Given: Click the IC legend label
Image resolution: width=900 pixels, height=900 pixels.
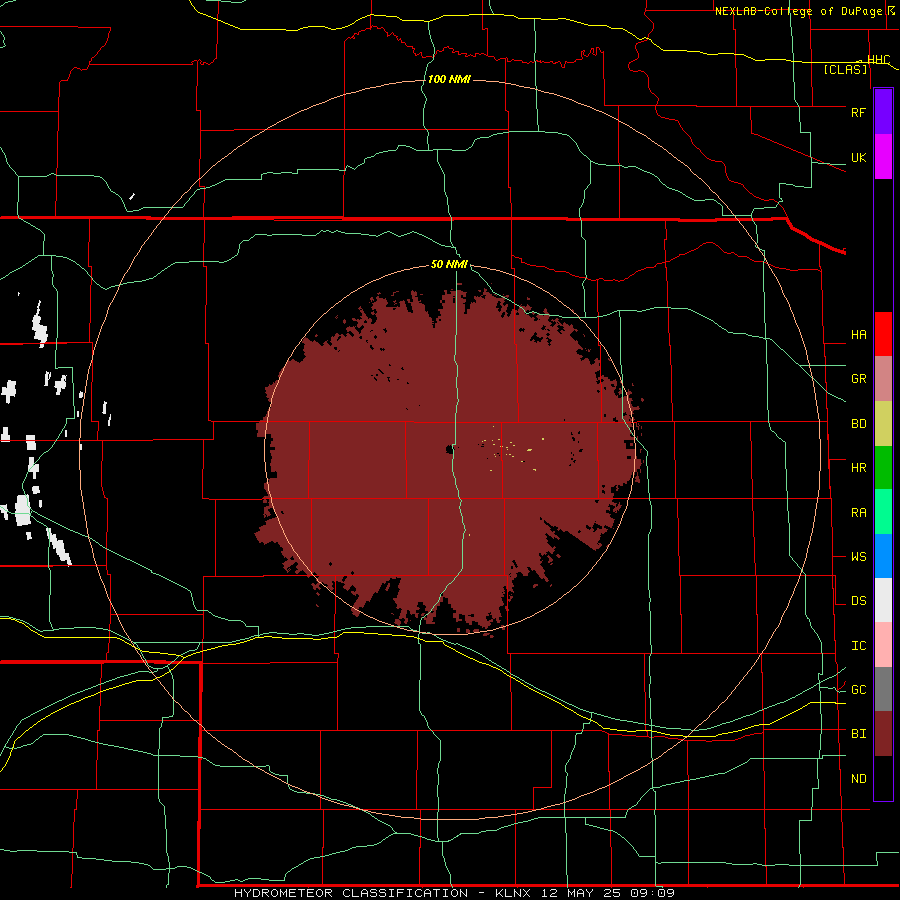Looking at the screenshot, I should (x=858, y=646).
